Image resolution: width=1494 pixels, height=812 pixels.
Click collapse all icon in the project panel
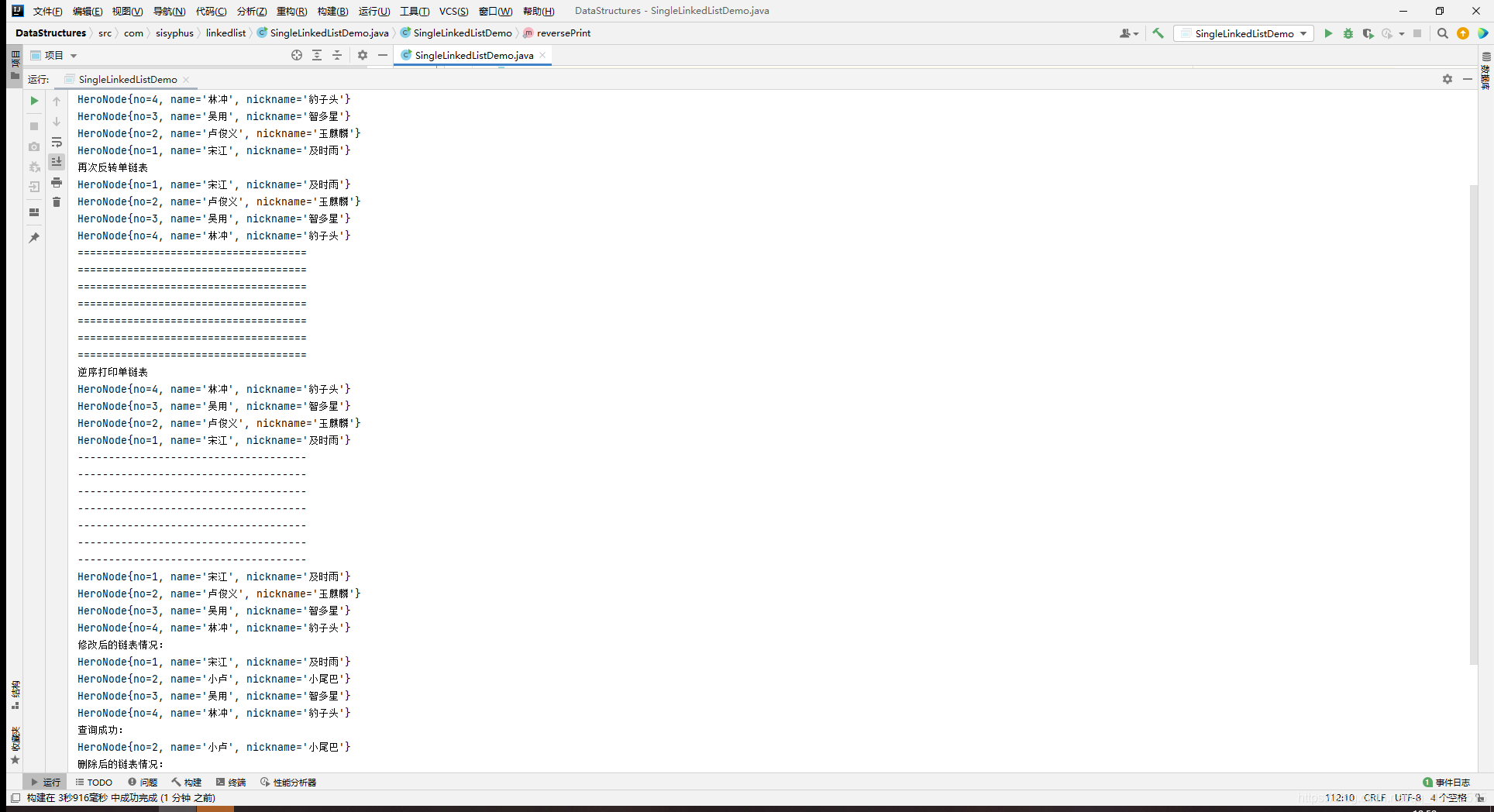point(337,55)
